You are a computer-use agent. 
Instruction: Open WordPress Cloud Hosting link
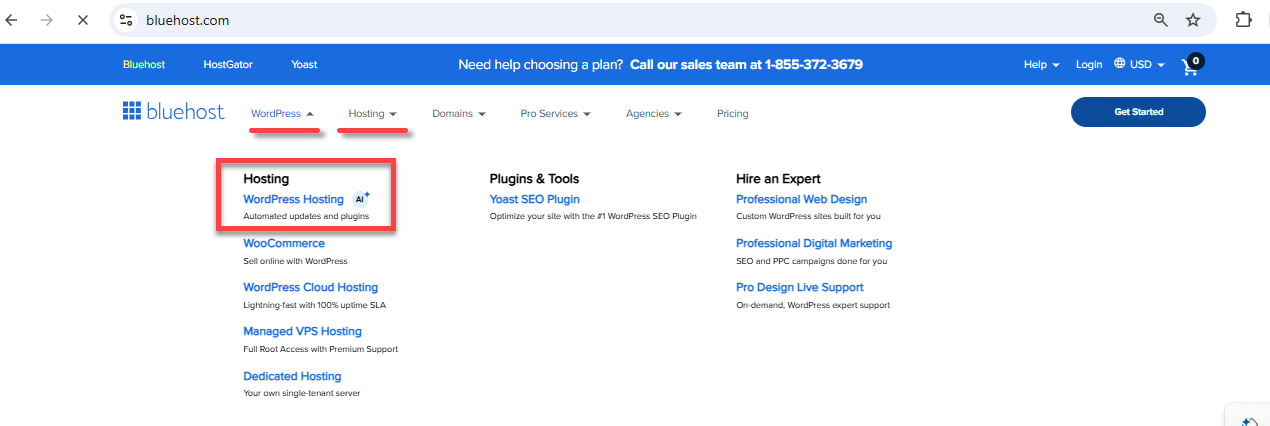311,287
